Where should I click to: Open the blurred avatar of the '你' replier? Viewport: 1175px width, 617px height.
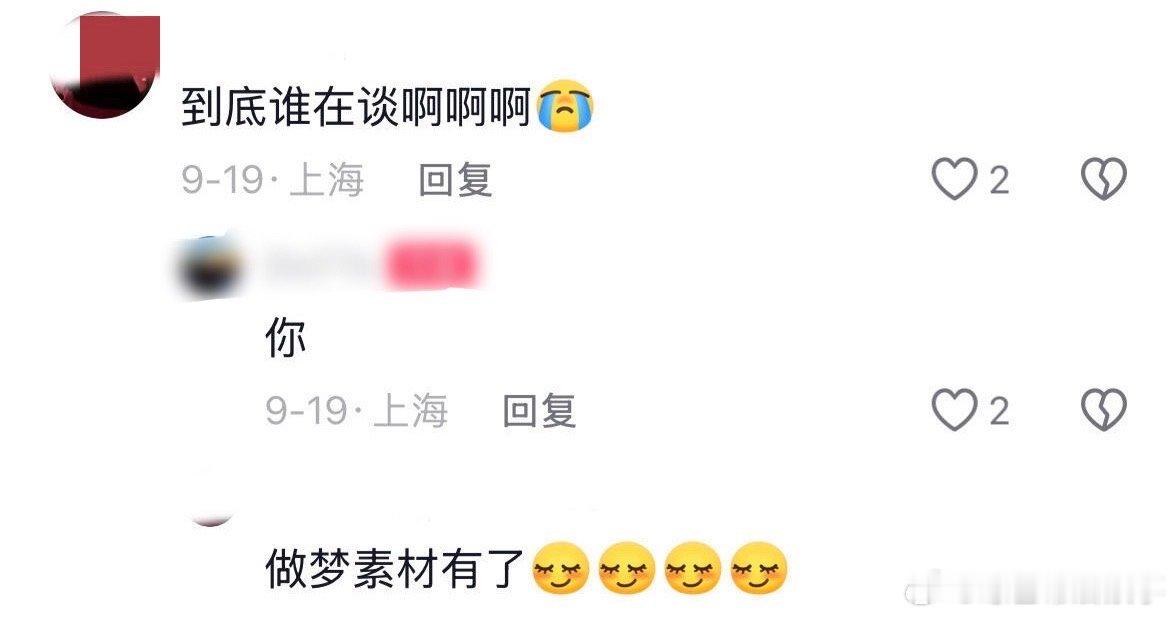[212, 266]
